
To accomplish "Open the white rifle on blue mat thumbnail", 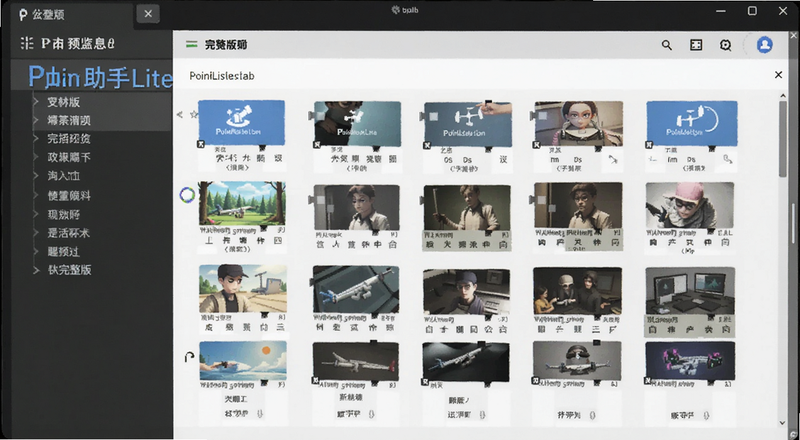I will [x=356, y=289].
